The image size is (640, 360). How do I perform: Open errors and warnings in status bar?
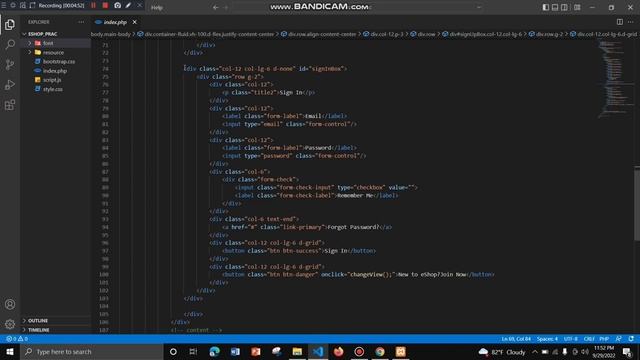tap(17, 339)
